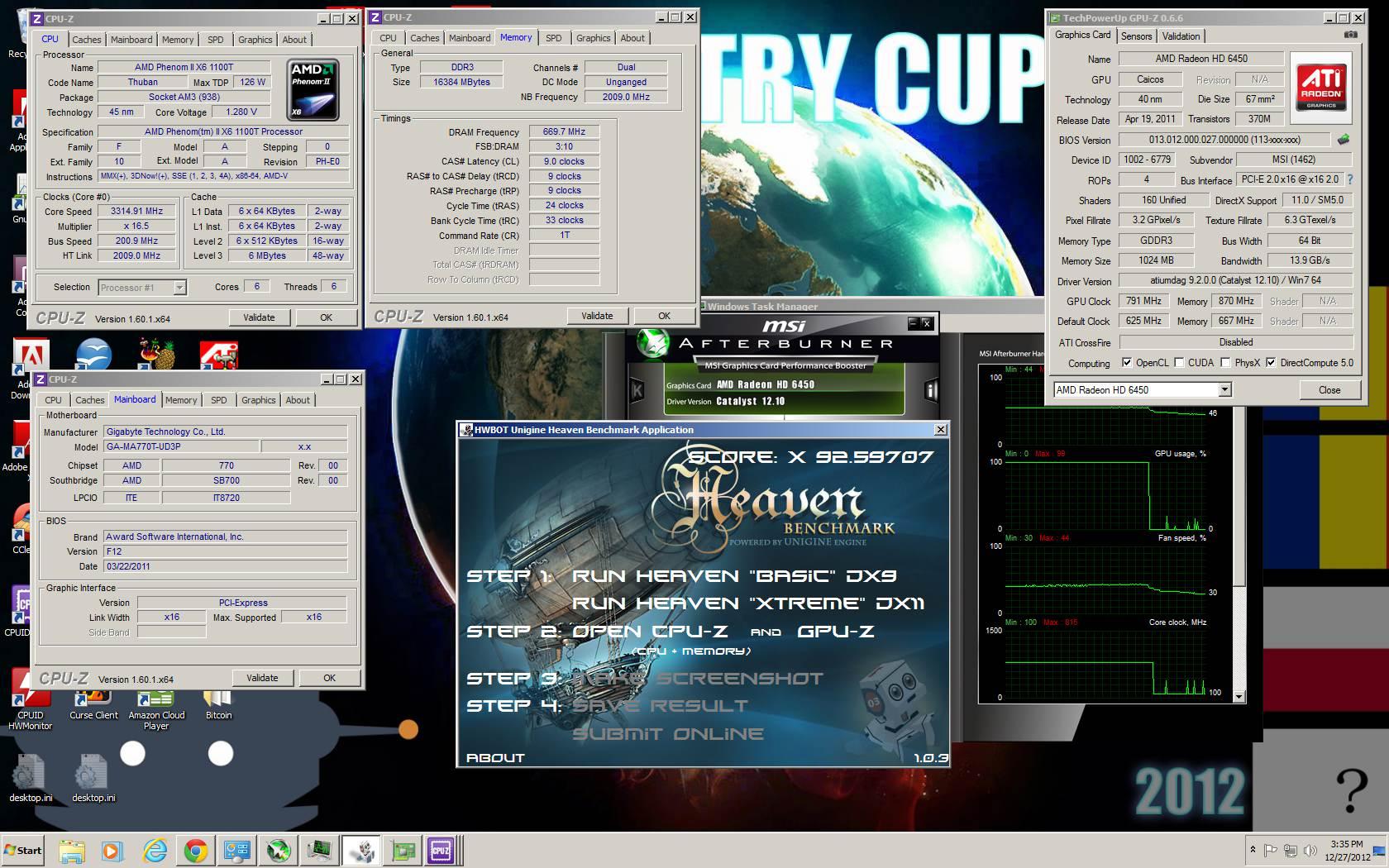Click Submit Online in HWBOT Heaven

pos(668,734)
